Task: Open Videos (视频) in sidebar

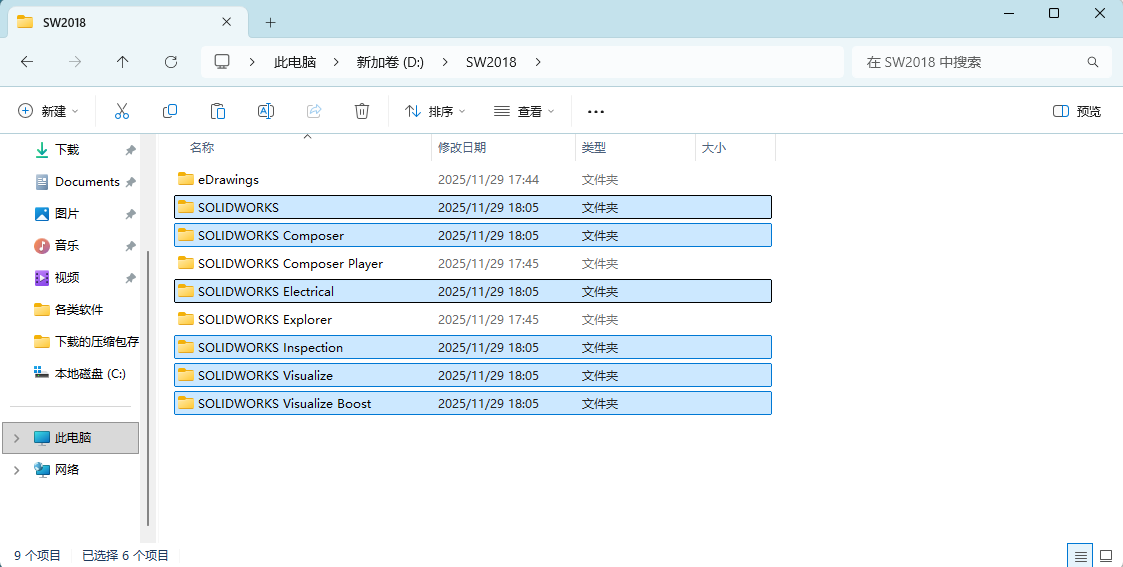Action: (x=67, y=278)
